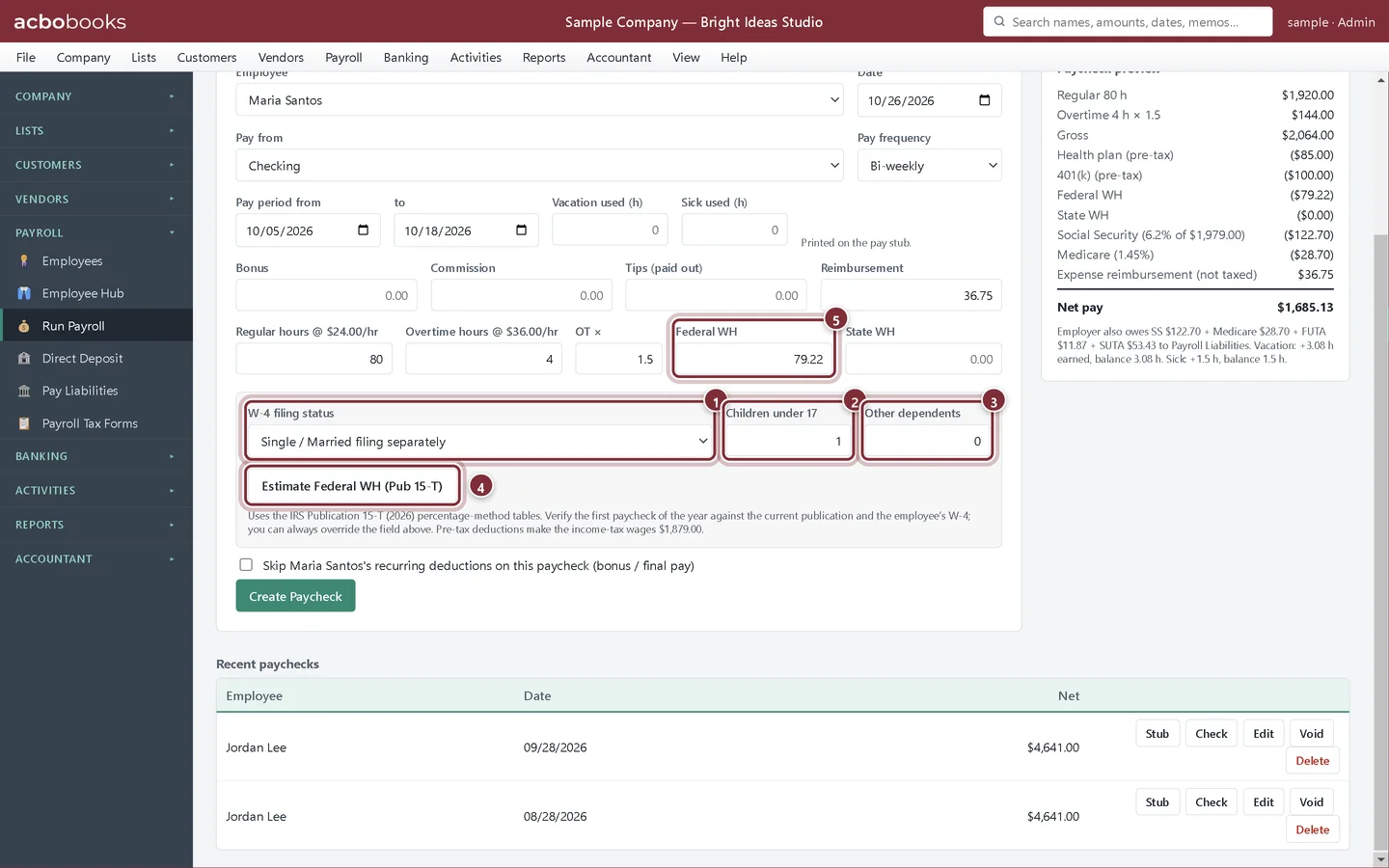Toggle Skip Maria Santos's recurring deductions checkbox
Image resolution: width=1389 pixels, height=868 pixels.
pos(246,565)
